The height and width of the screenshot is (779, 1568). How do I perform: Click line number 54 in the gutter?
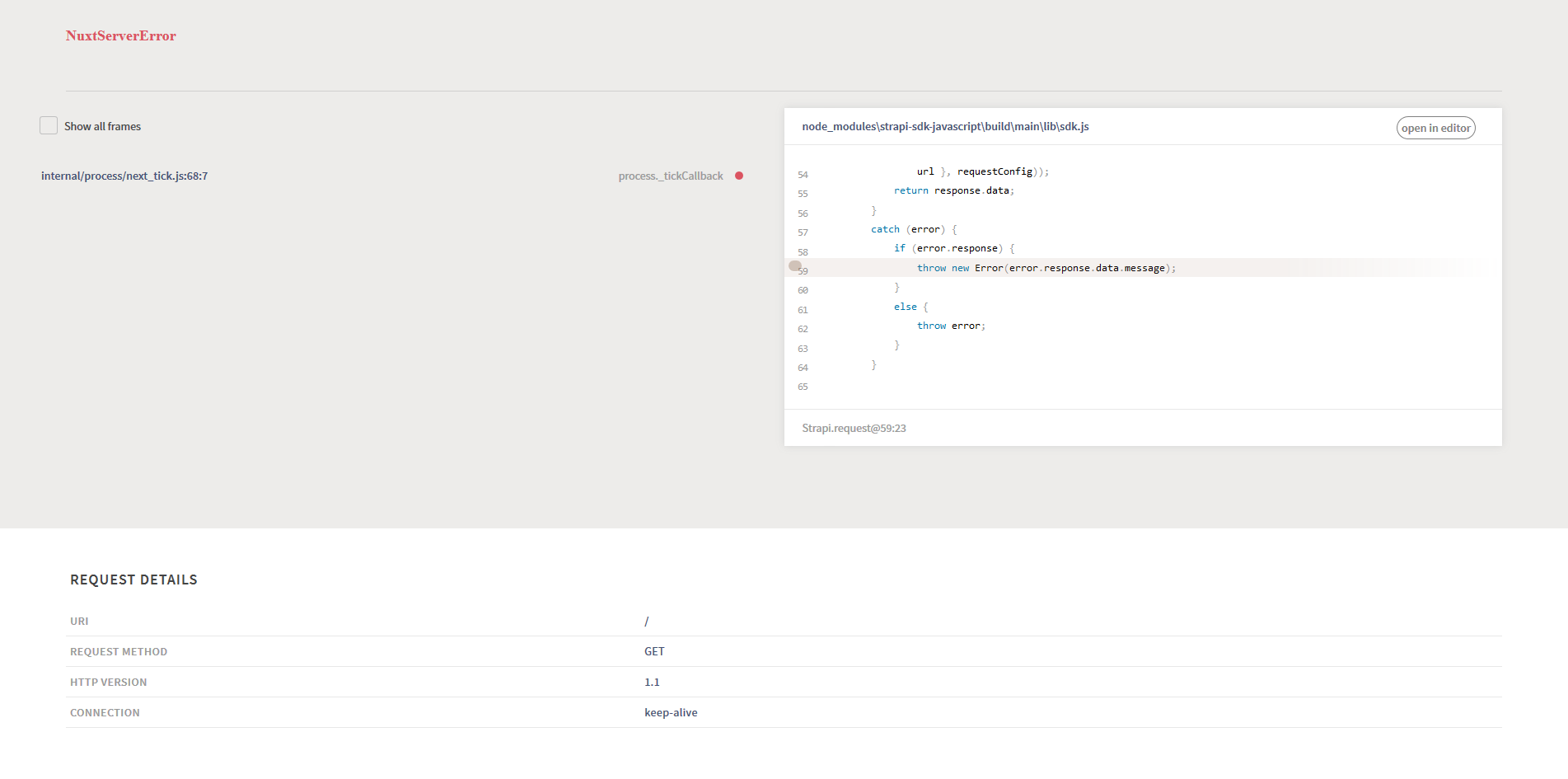[802, 175]
